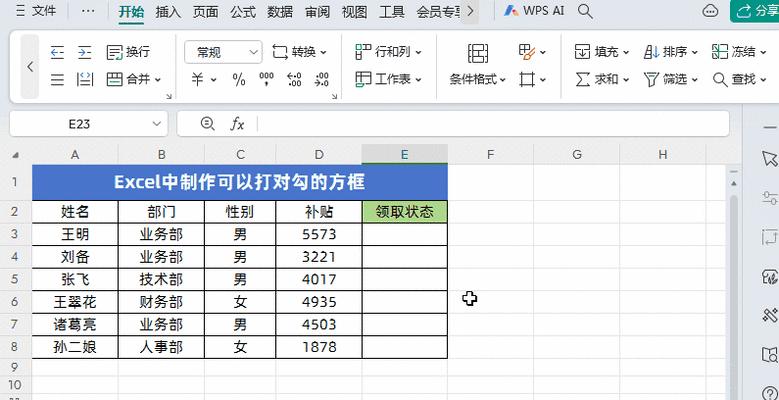Click the increase indent icon
This screenshot has width=779, height=400.
(85, 52)
